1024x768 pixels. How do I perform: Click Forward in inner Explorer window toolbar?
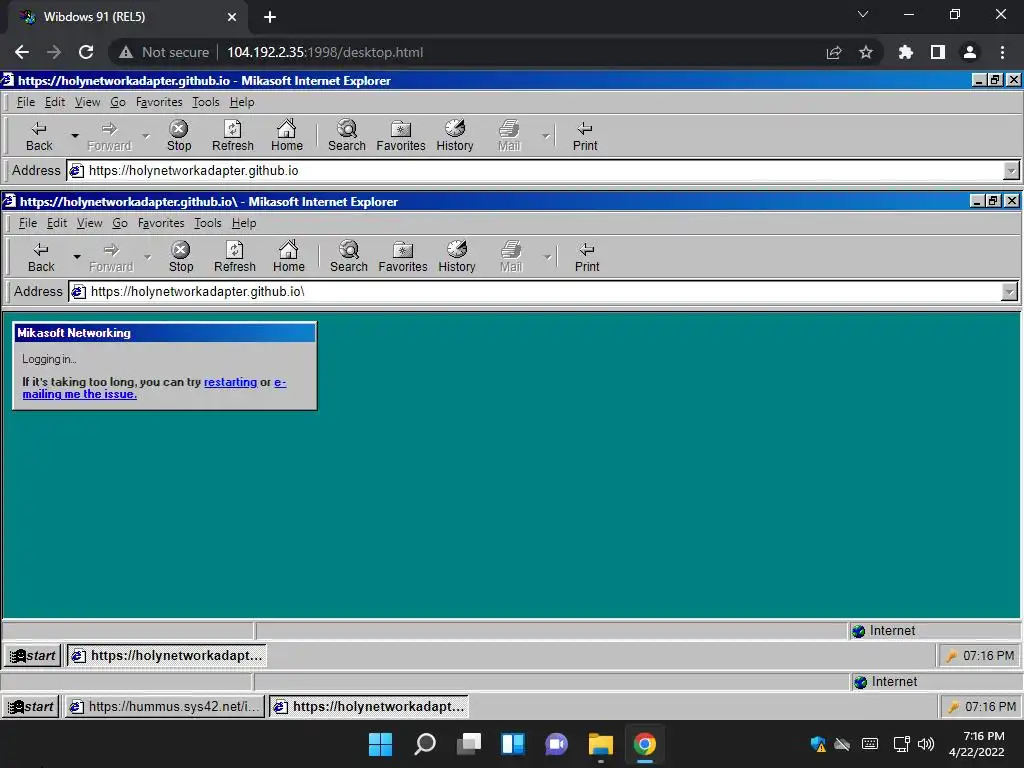111,257
